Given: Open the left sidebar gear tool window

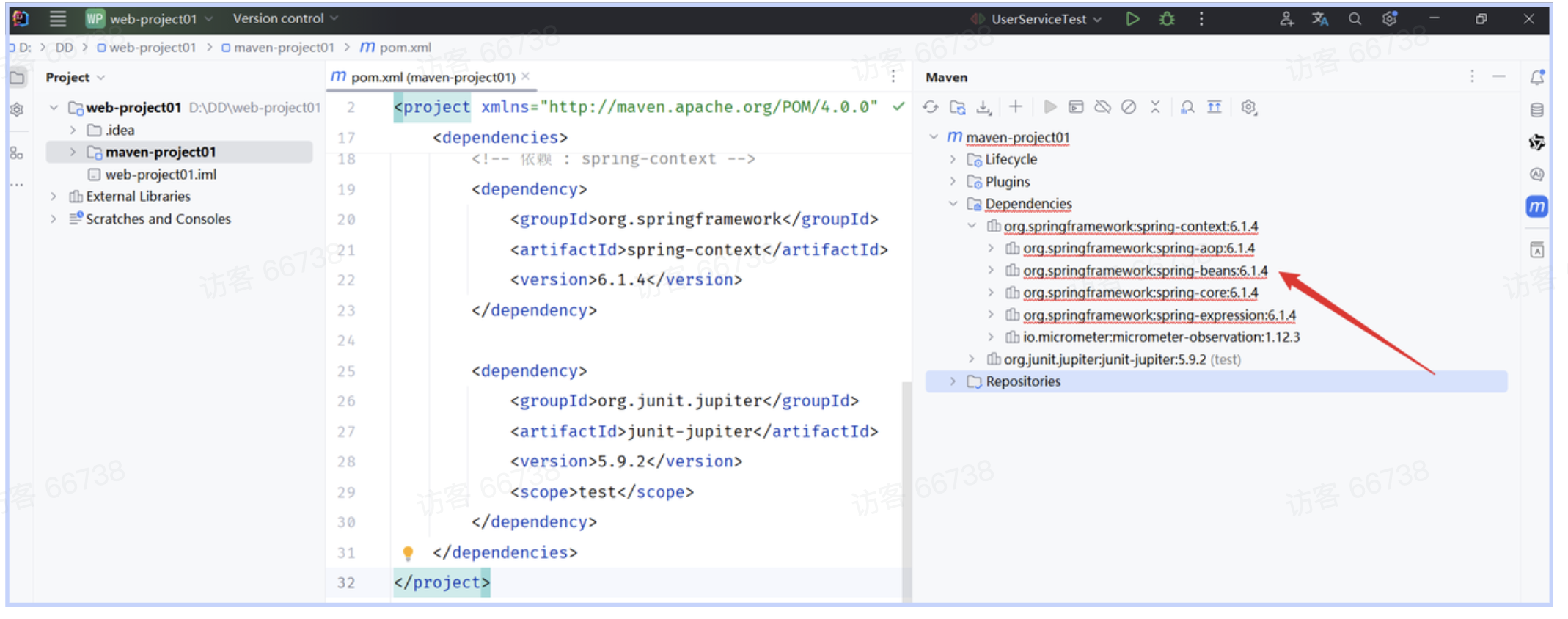Looking at the screenshot, I should point(17,110).
